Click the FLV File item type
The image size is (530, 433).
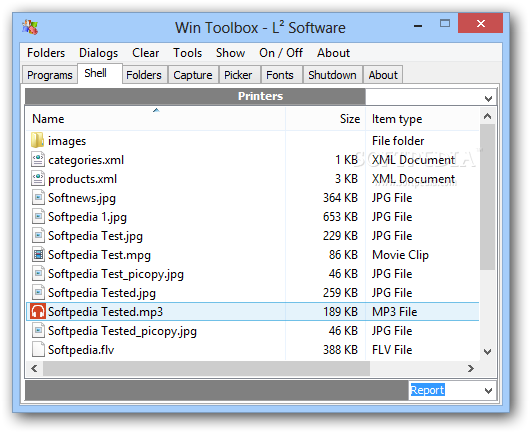[392, 350]
